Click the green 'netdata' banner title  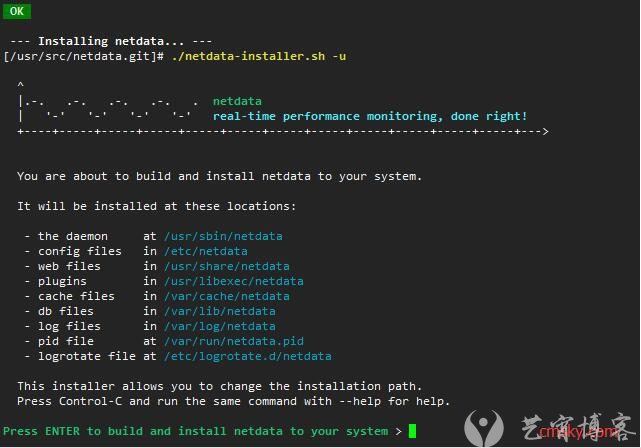(237, 101)
